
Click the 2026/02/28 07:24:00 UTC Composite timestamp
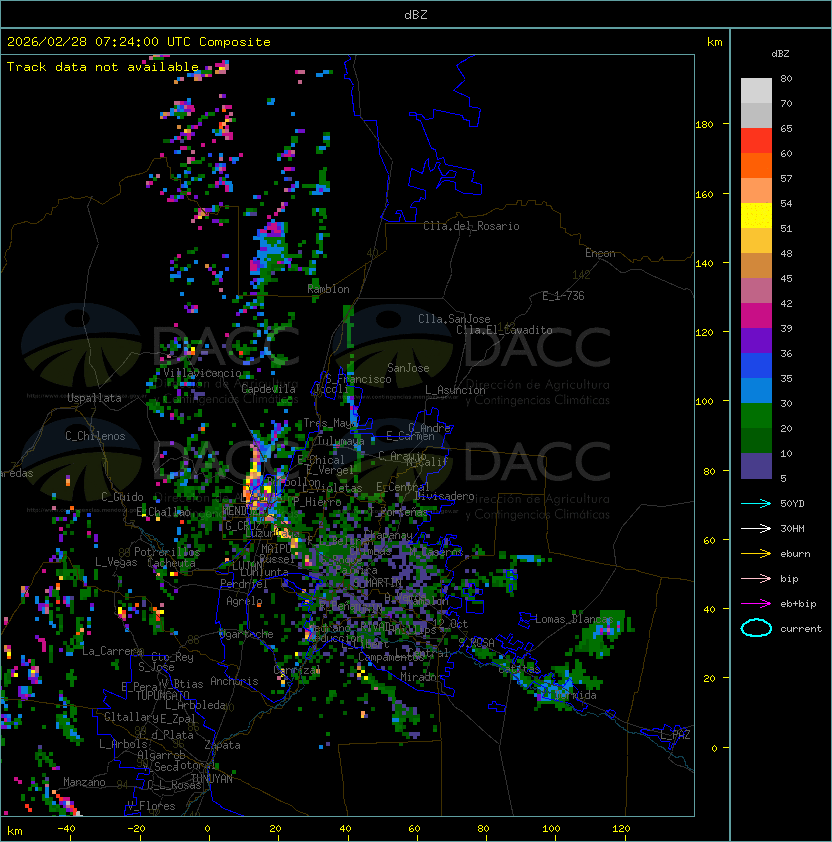click(139, 42)
